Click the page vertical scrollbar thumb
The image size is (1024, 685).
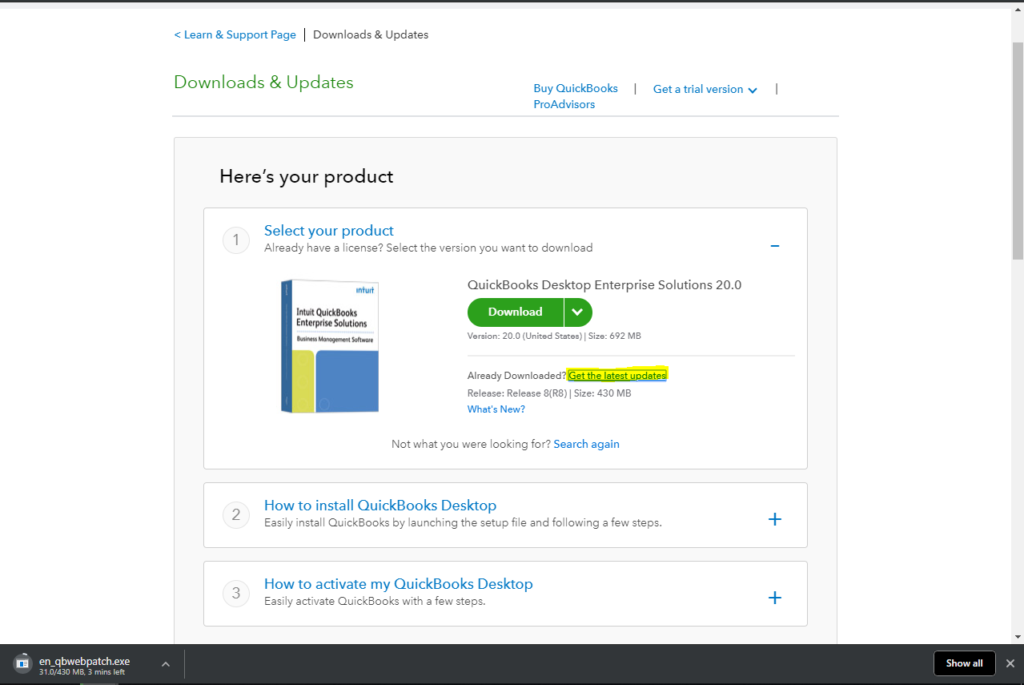pyautogui.click(x=1017, y=151)
